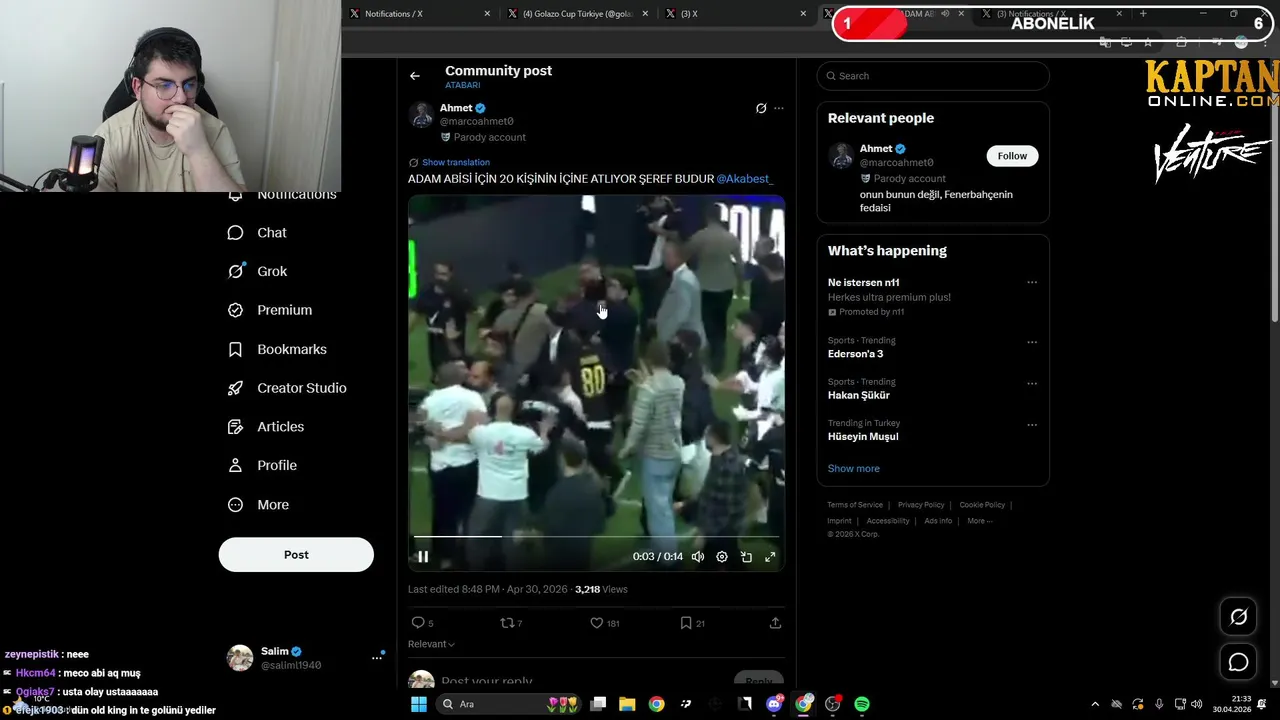Click the Ara taskbar search box

point(510,704)
